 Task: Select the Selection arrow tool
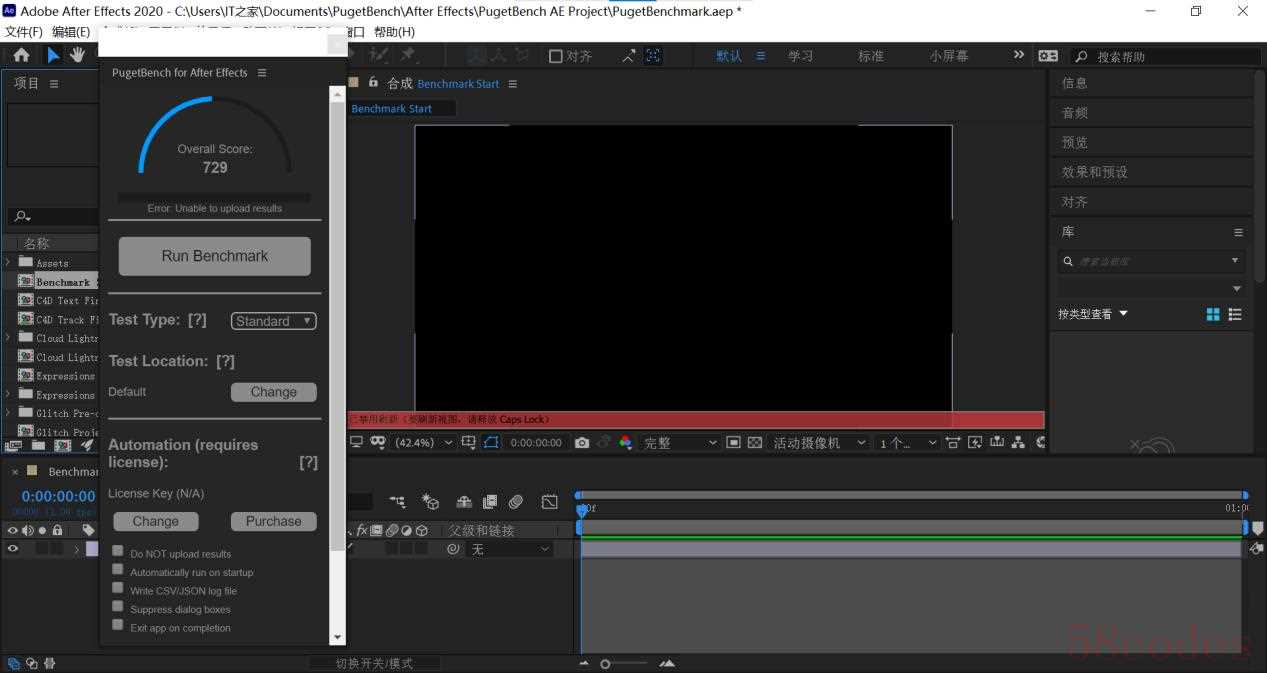point(53,55)
